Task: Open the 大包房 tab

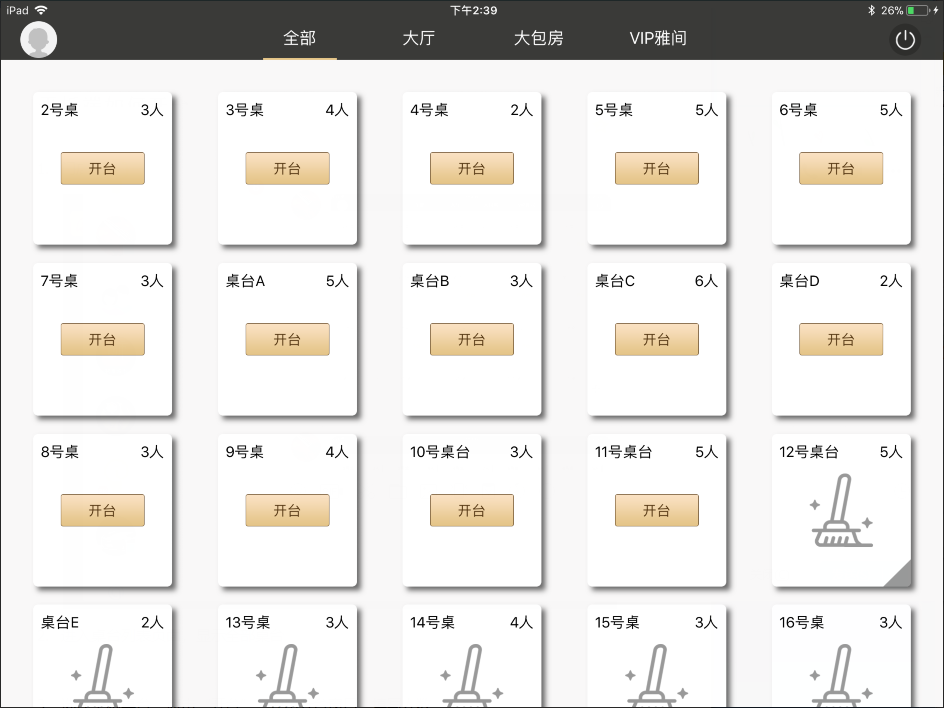Action: pyautogui.click(x=538, y=39)
